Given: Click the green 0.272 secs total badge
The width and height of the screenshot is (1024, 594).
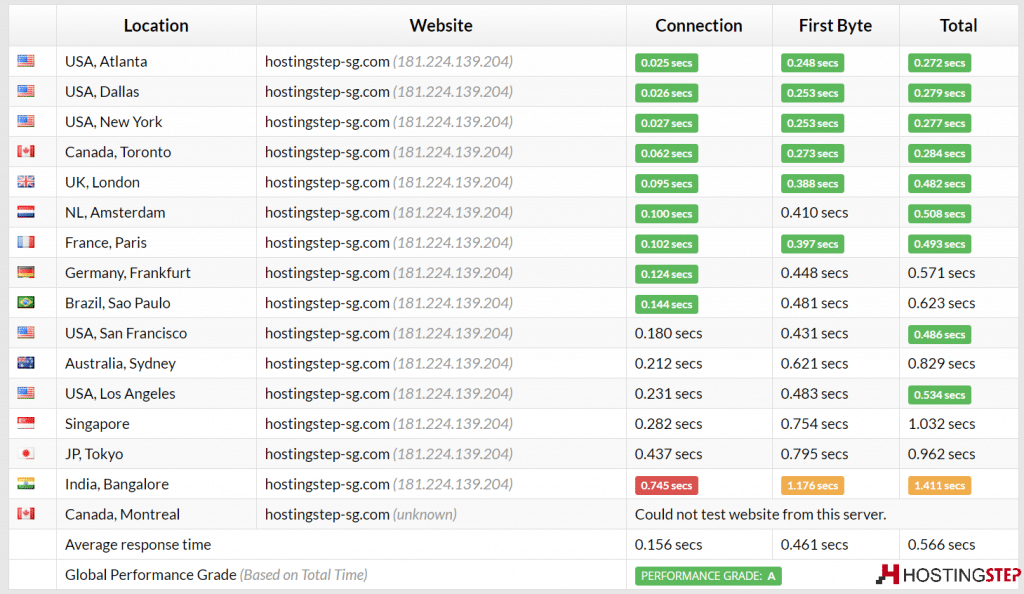Looking at the screenshot, I should pyautogui.click(x=939, y=63).
